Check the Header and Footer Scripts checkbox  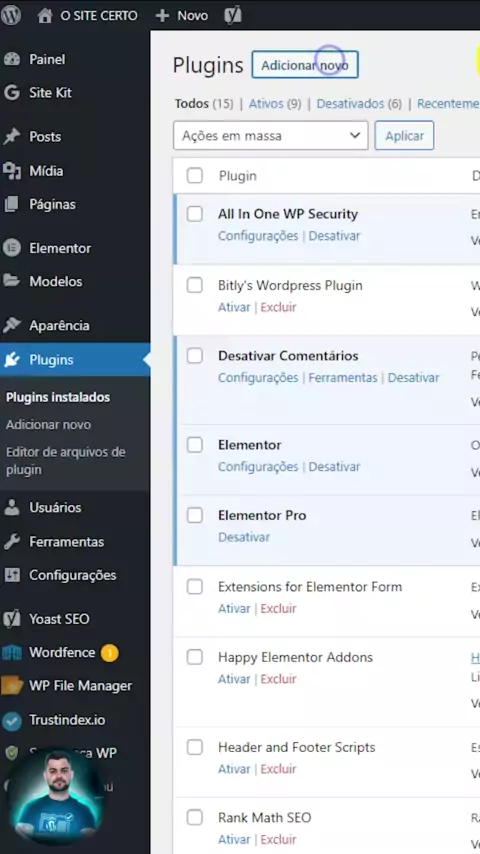click(x=195, y=748)
